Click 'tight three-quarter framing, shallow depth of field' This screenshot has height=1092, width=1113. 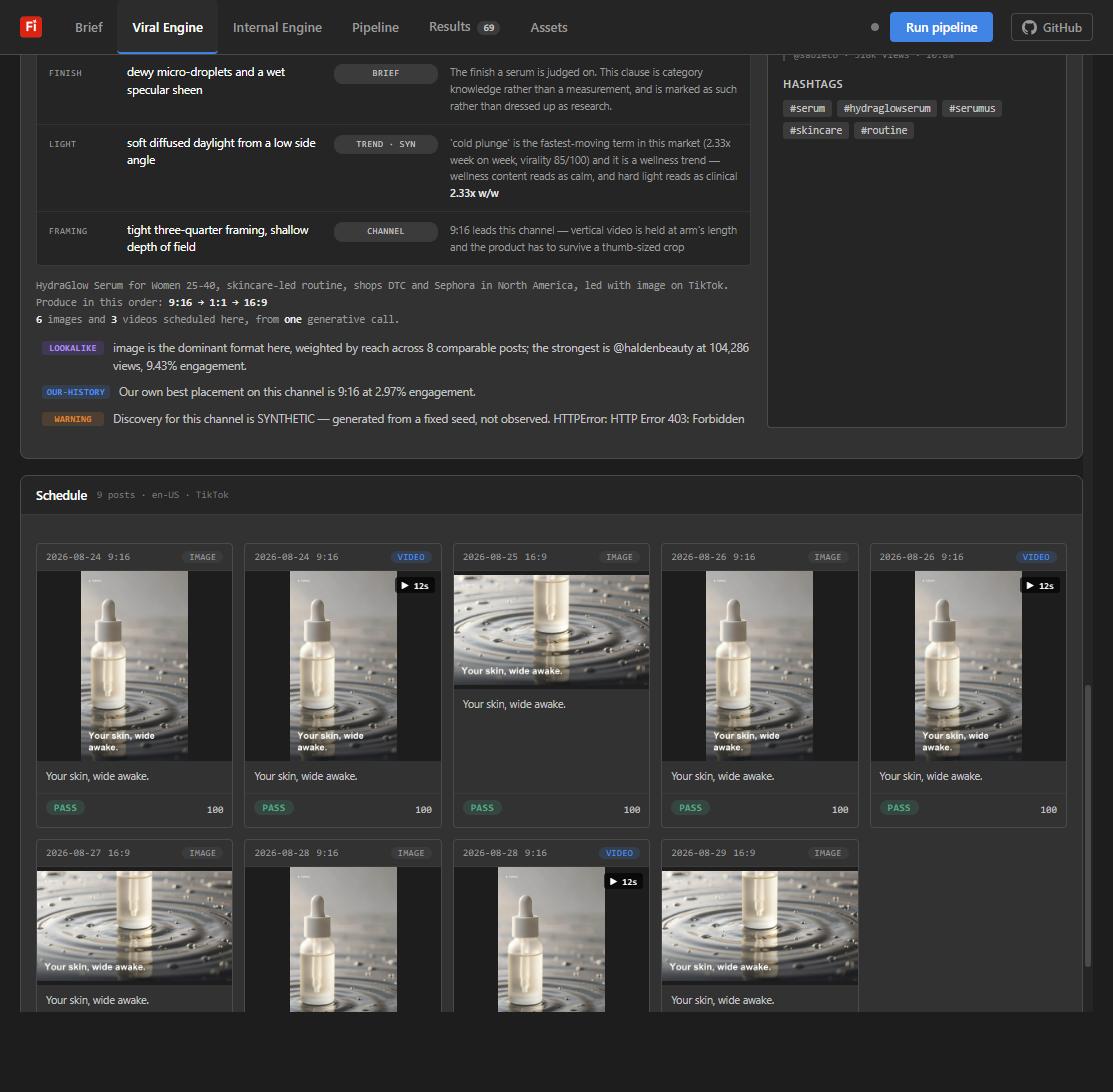(218, 239)
